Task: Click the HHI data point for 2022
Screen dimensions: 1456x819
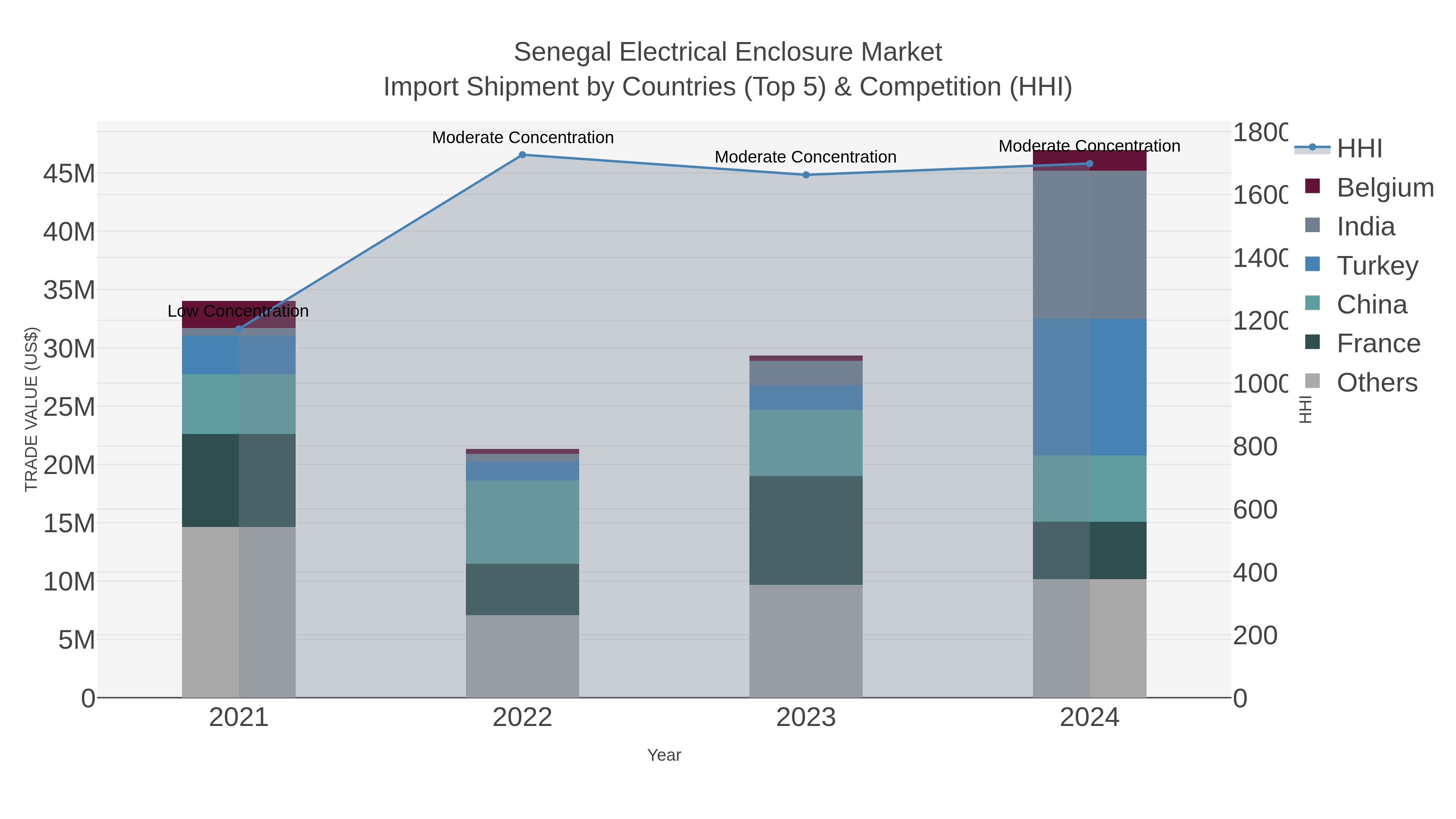Action: (x=522, y=154)
